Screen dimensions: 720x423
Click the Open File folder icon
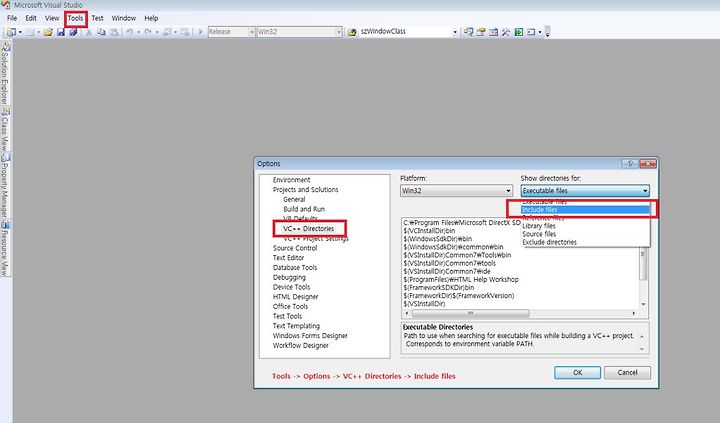click(48, 32)
